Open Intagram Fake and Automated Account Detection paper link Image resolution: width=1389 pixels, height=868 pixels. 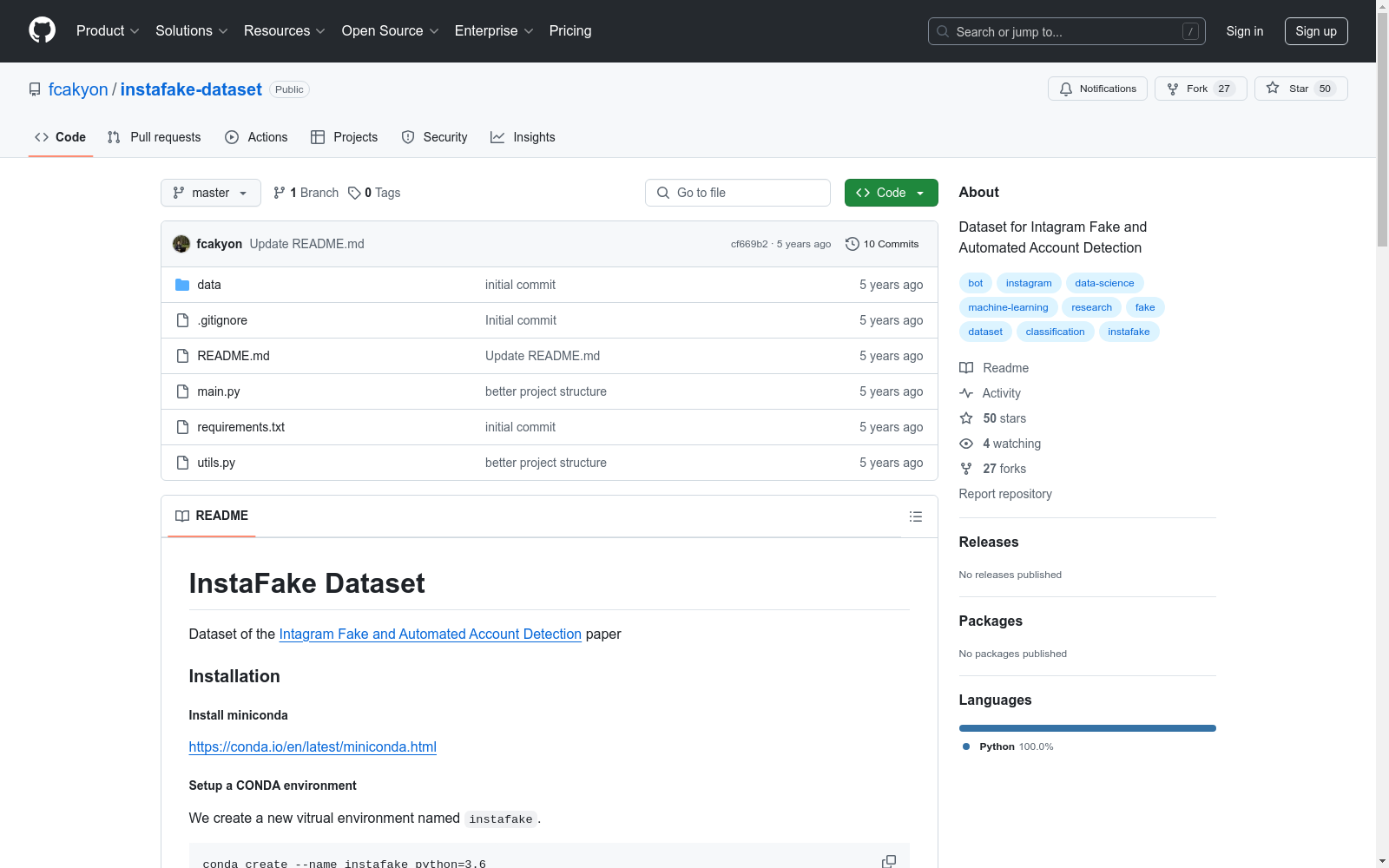coord(431,634)
